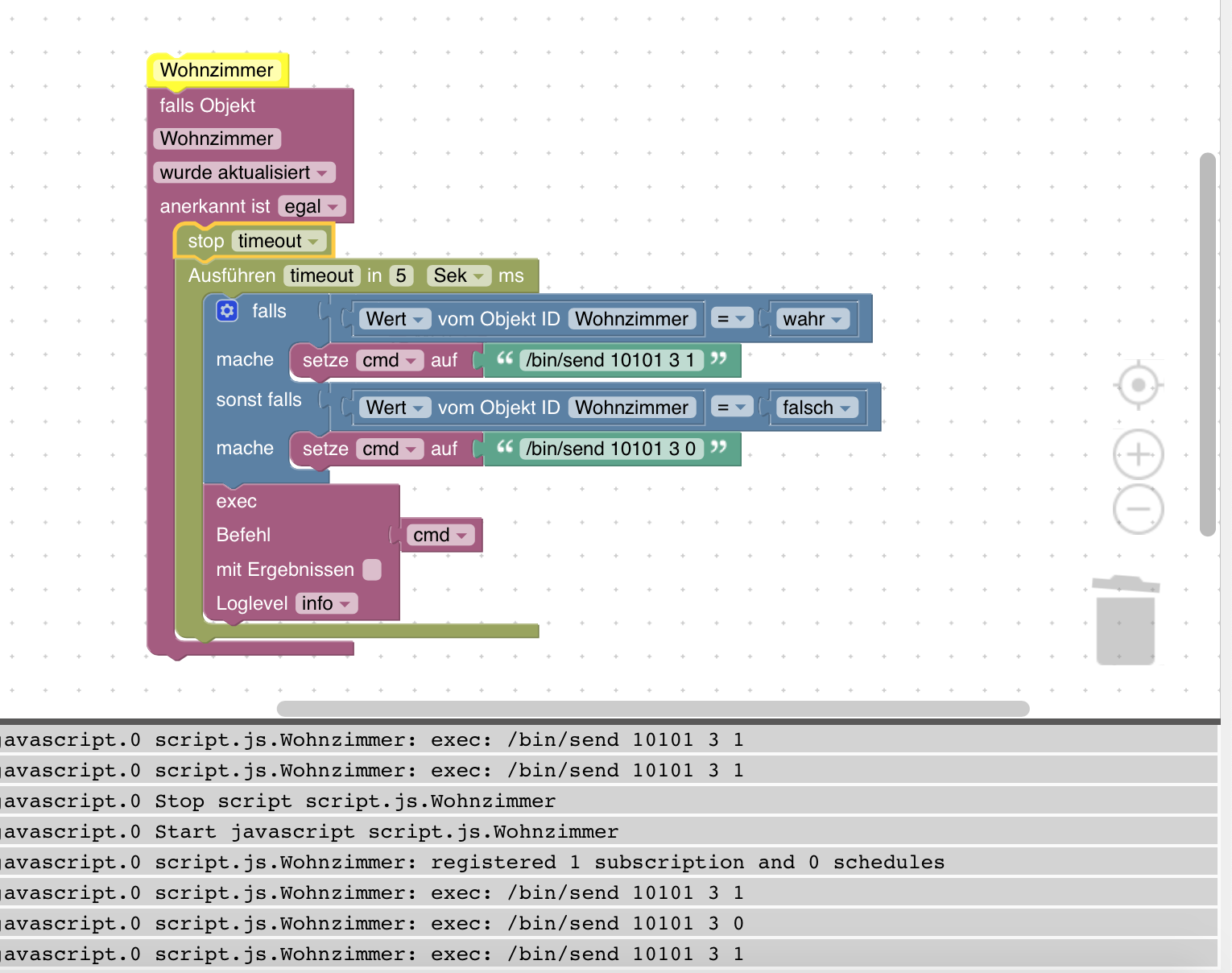Click the 'Ausführen' label of timeout block

(x=232, y=275)
